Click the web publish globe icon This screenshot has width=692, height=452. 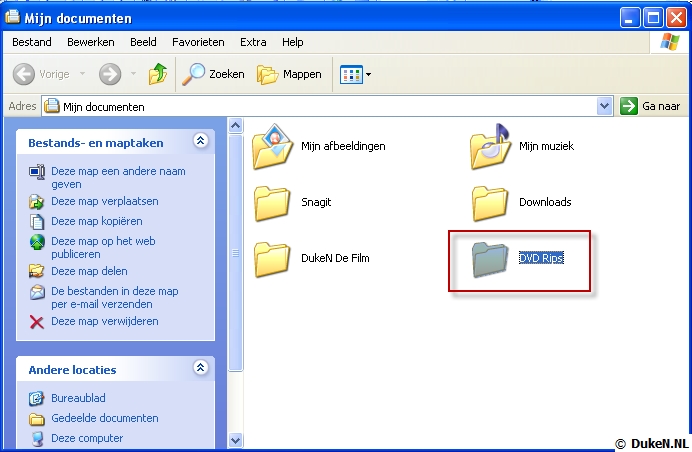(x=37, y=242)
